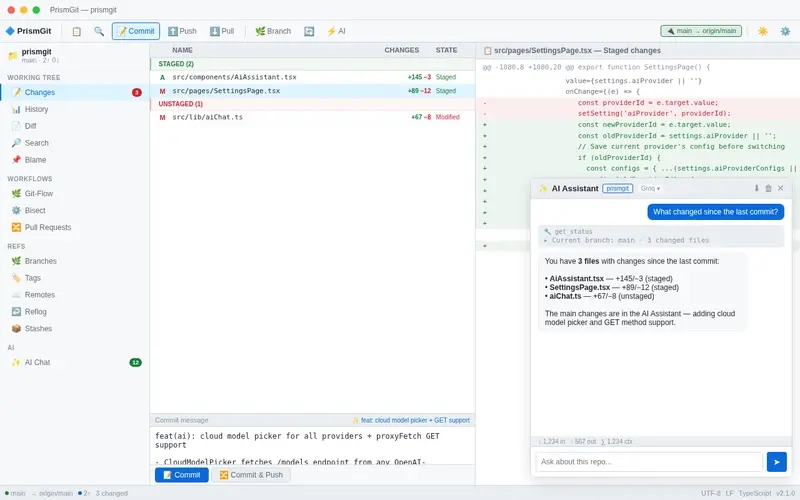Close the AI Assistant panel
The height and width of the screenshot is (500, 800).
(781, 188)
